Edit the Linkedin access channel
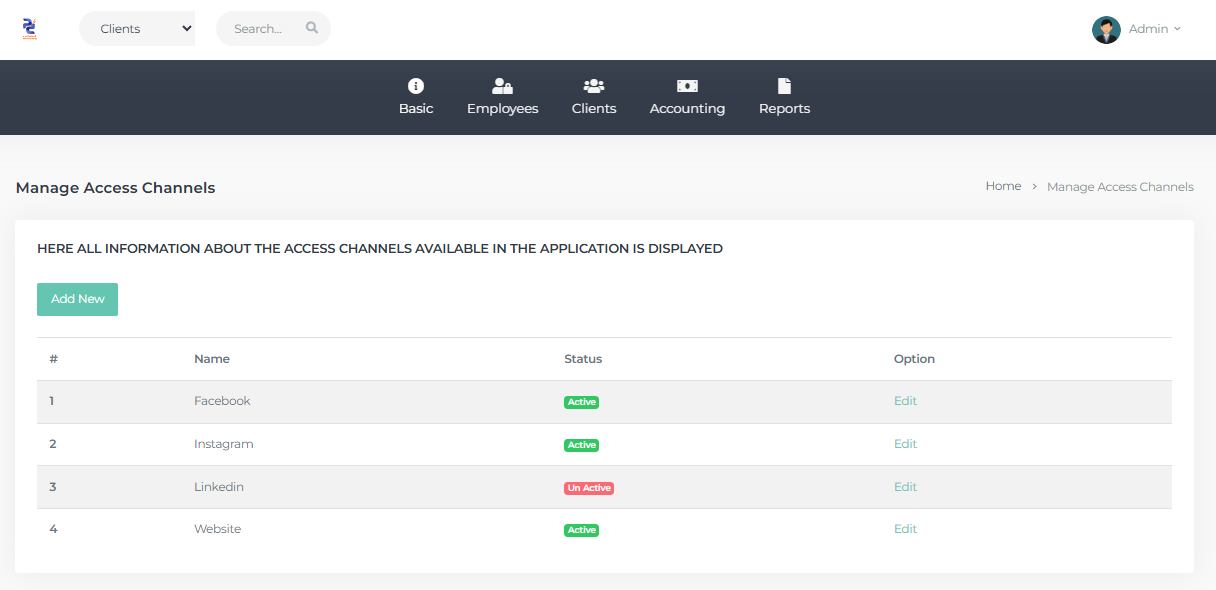Viewport: 1216px width, 590px height. (x=905, y=487)
